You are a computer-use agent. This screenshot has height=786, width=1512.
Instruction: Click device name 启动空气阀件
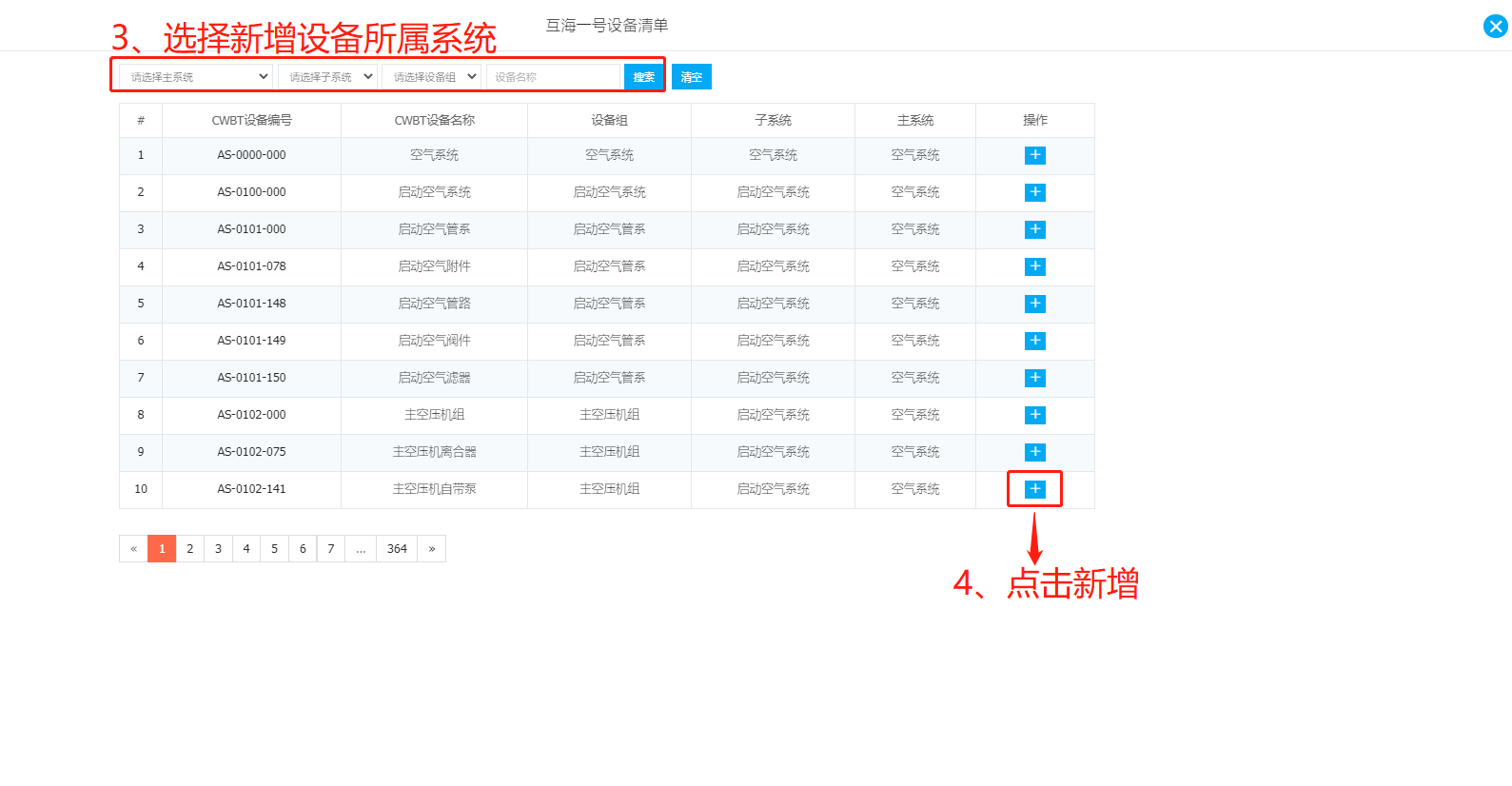tap(434, 341)
